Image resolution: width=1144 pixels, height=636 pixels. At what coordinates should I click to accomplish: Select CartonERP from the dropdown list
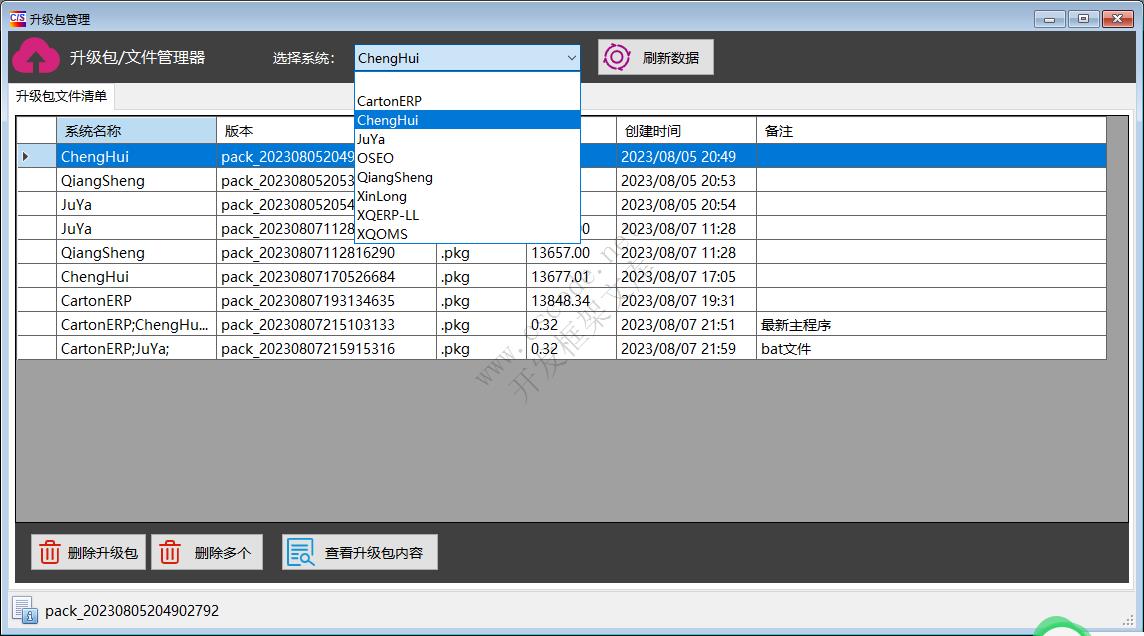[389, 101]
